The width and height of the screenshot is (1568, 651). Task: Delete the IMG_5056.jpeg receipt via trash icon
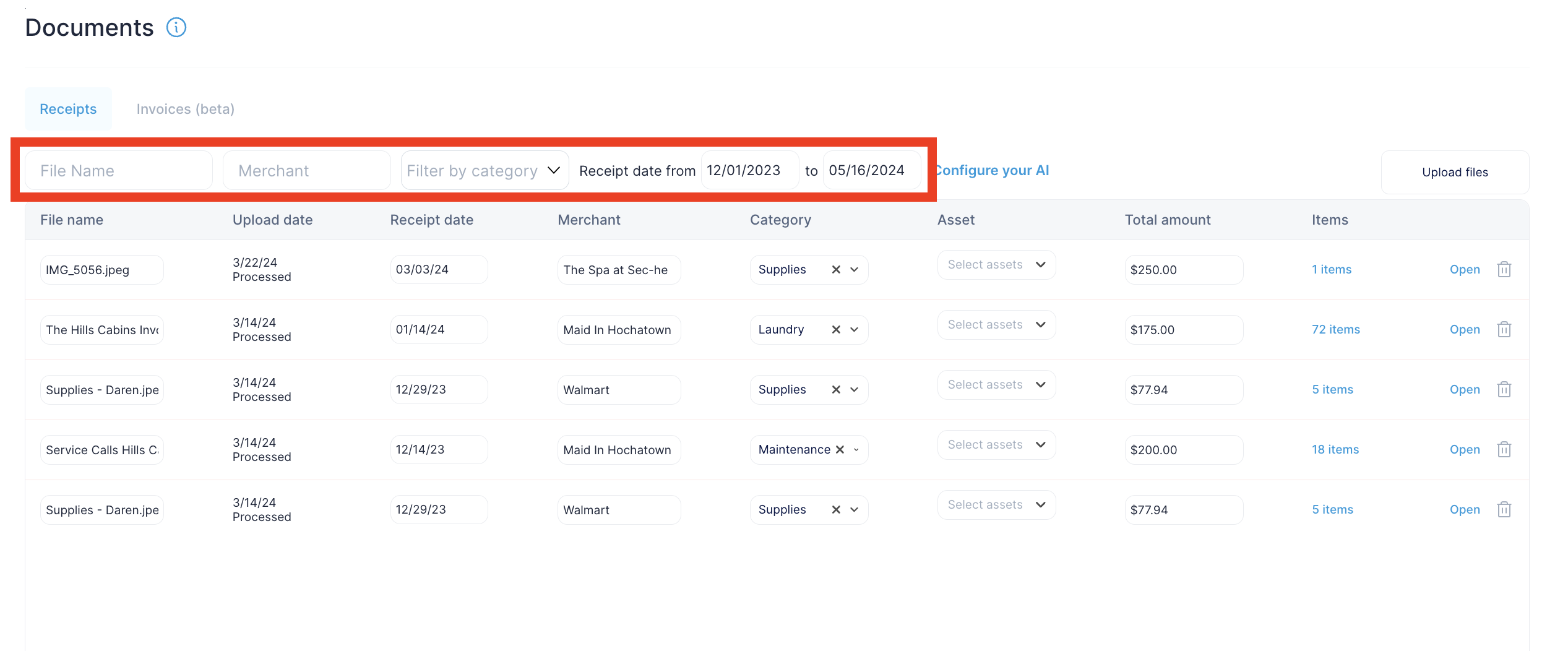pyautogui.click(x=1504, y=269)
